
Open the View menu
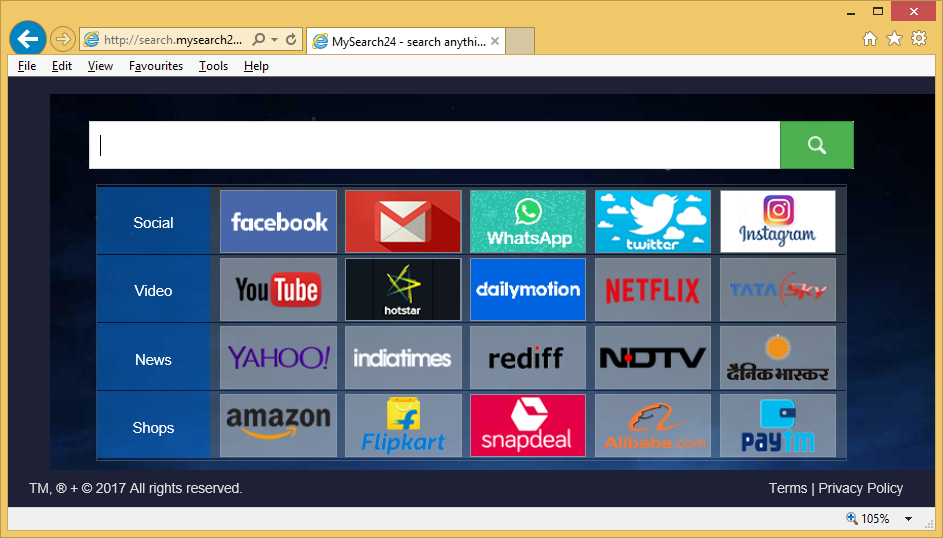pyautogui.click(x=100, y=66)
